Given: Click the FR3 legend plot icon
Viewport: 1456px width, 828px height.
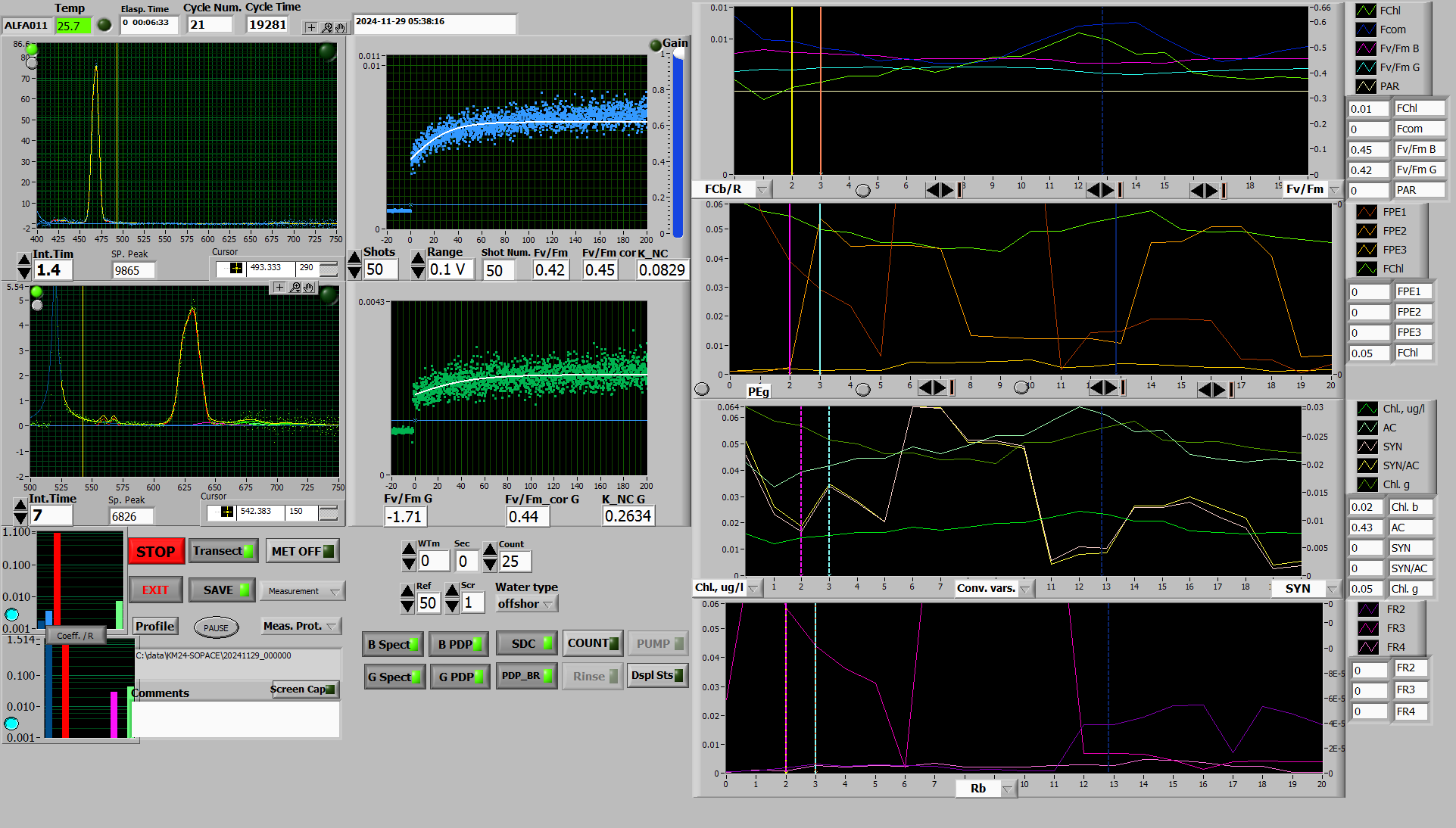Looking at the screenshot, I should (1367, 628).
